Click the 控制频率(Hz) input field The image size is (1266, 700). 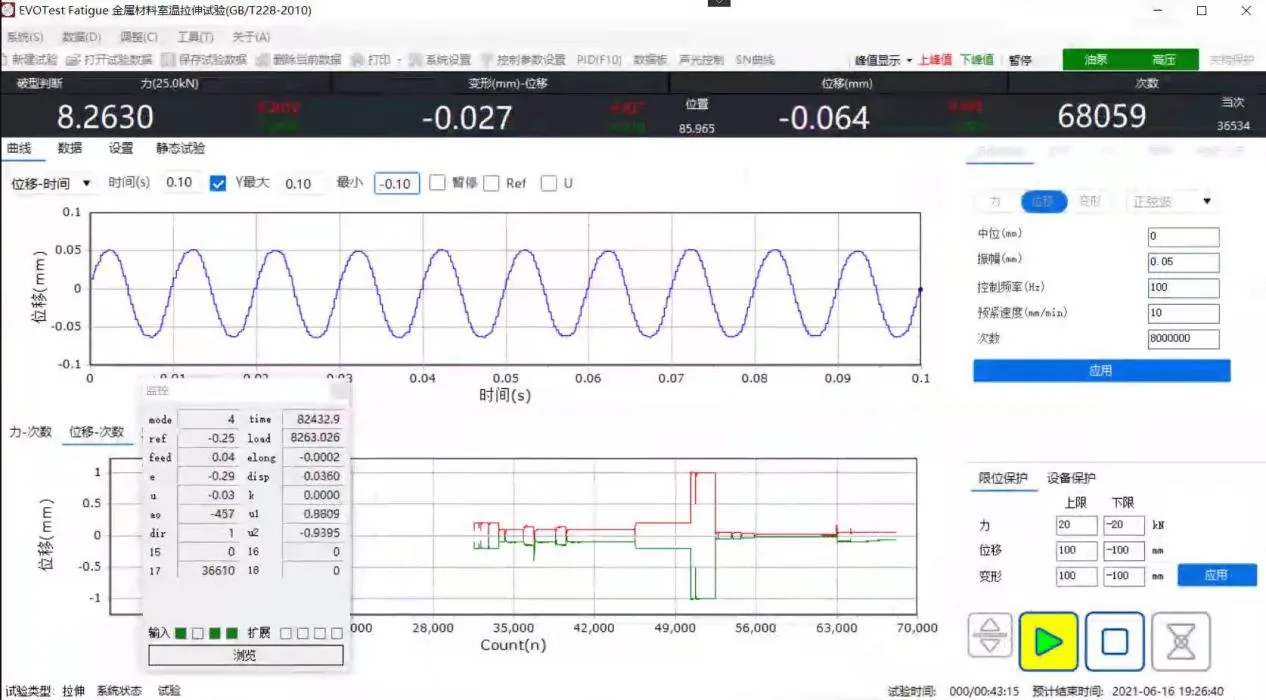tap(1184, 288)
